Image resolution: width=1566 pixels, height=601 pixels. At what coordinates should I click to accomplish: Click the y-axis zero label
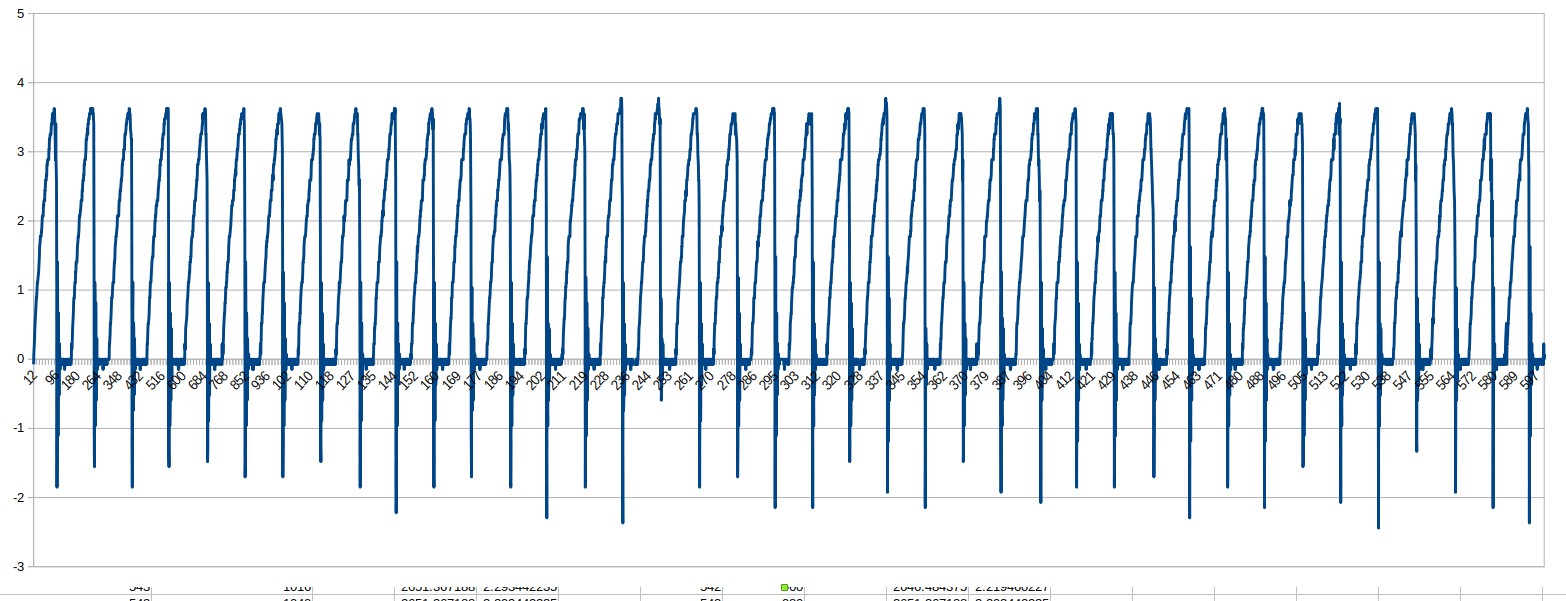pyautogui.click(x=21, y=359)
